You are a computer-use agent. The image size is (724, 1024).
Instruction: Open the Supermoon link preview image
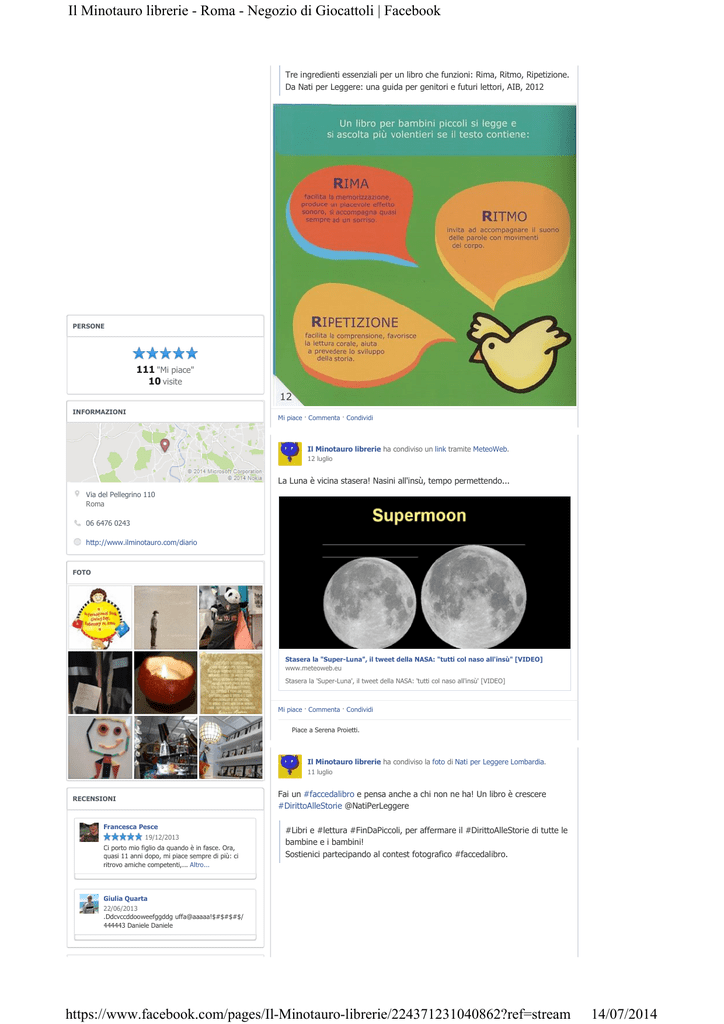424,572
